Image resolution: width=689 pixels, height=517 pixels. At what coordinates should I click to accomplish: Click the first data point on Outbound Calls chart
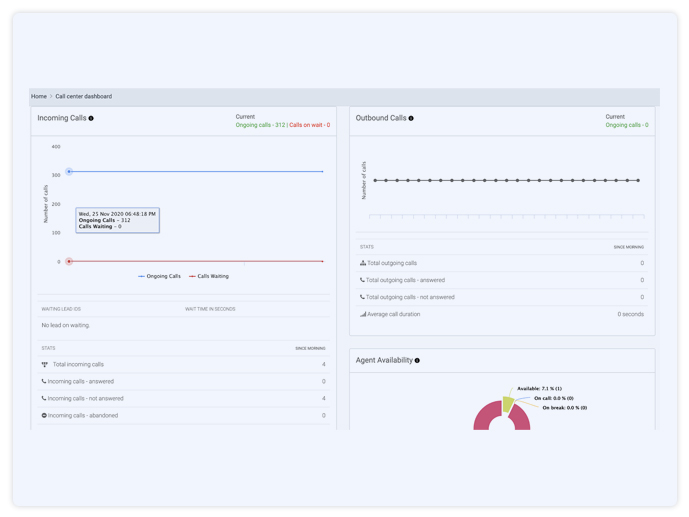pyautogui.click(x=375, y=181)
